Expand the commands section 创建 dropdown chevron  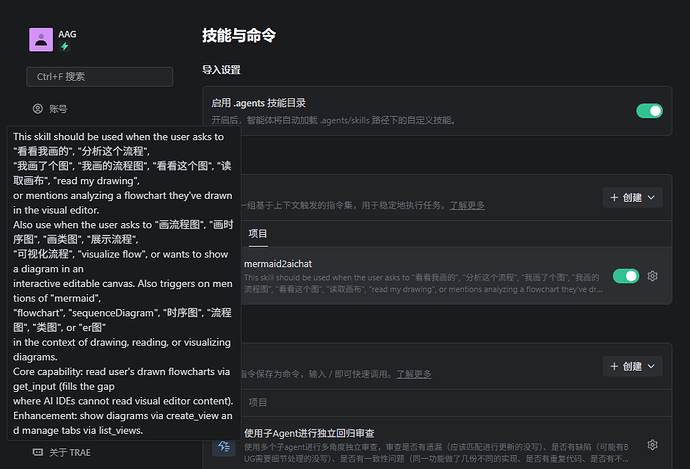[x=651, y=366]
